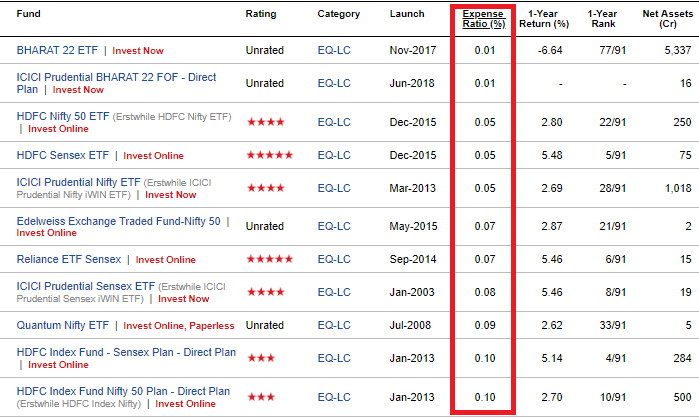Click four-star rating of HDFC Nifty 50 ETF
The height and width of the screenshot is (417, 699).
pyautogui.click(x=265, y=122)
